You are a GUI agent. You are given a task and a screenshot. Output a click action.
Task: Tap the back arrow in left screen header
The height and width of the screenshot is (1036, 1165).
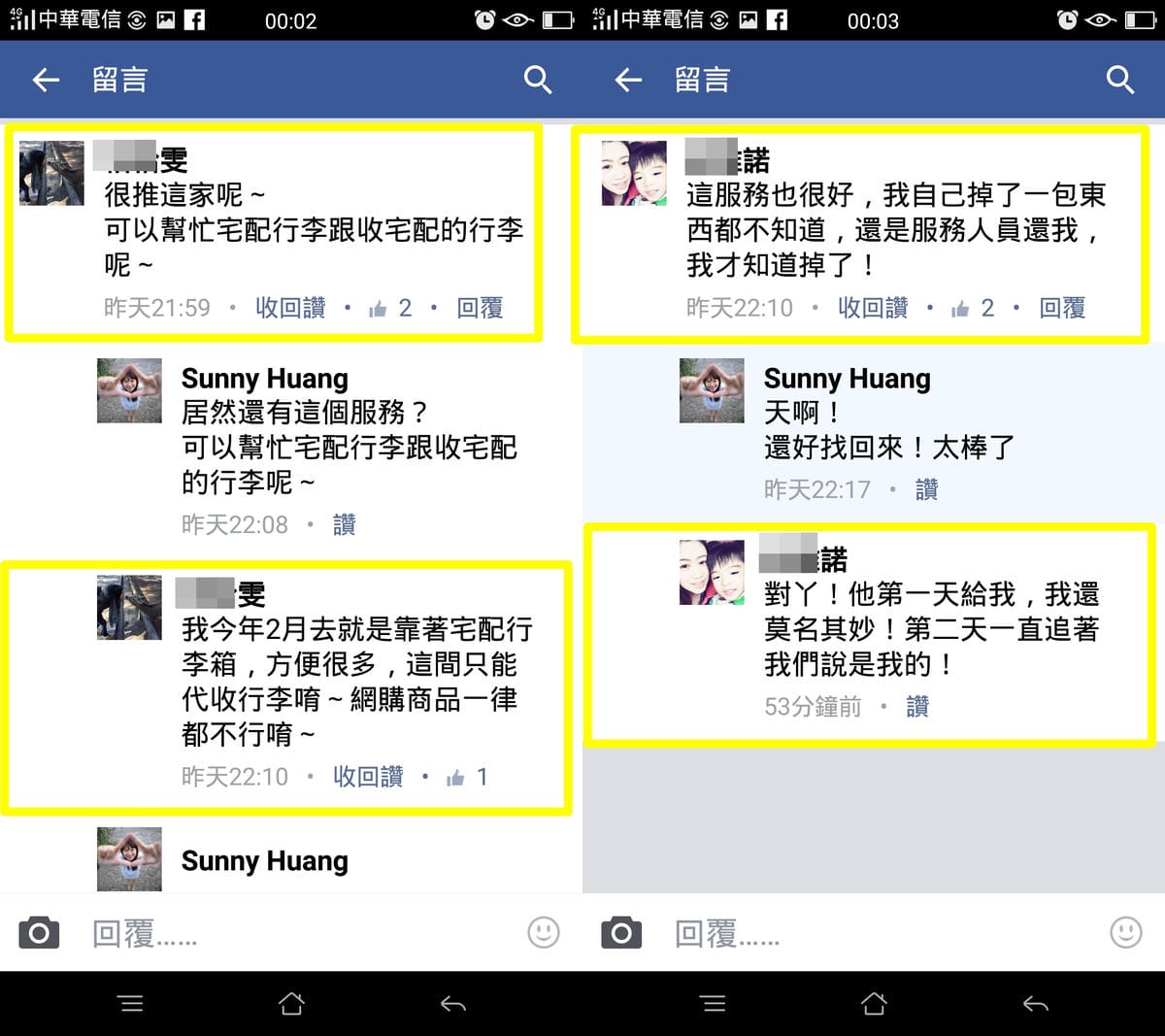click(x=47, y=80)
